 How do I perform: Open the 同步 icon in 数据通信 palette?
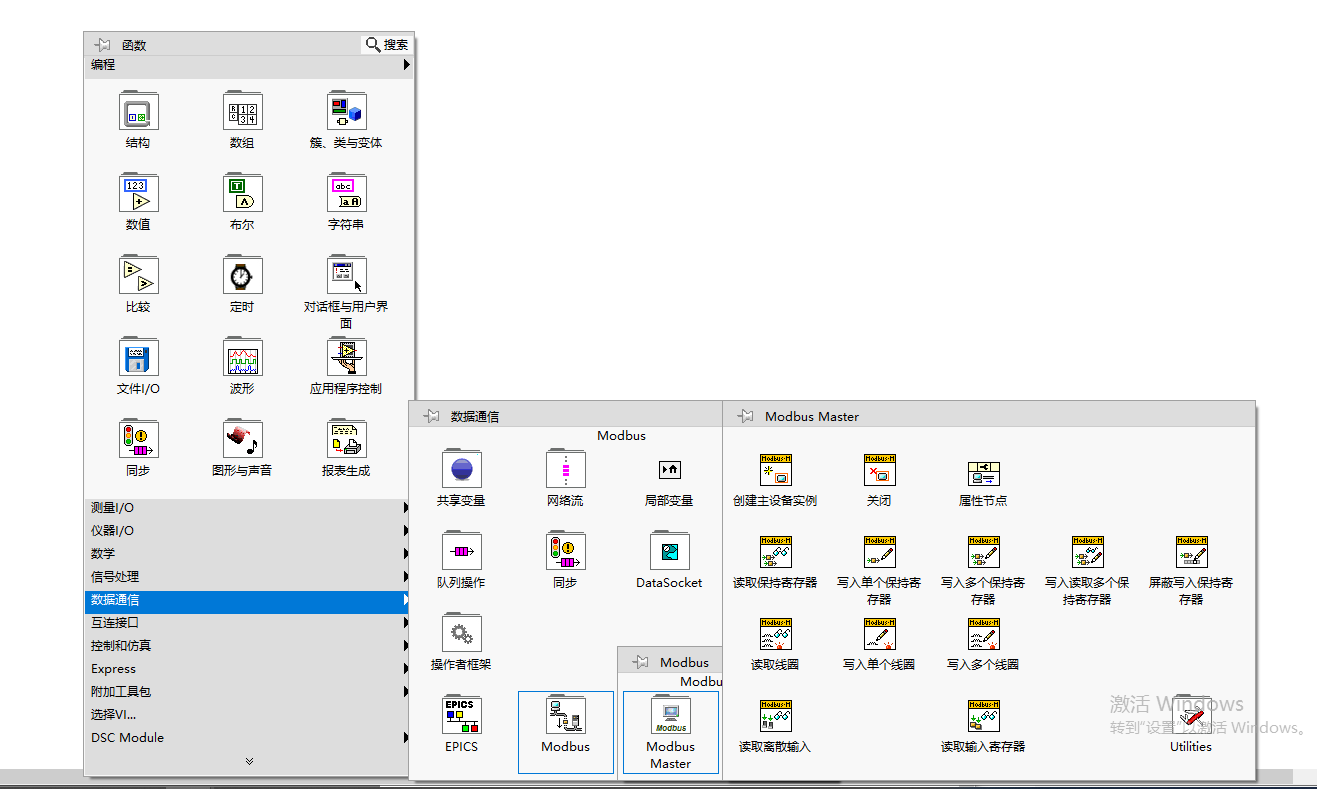565,551
